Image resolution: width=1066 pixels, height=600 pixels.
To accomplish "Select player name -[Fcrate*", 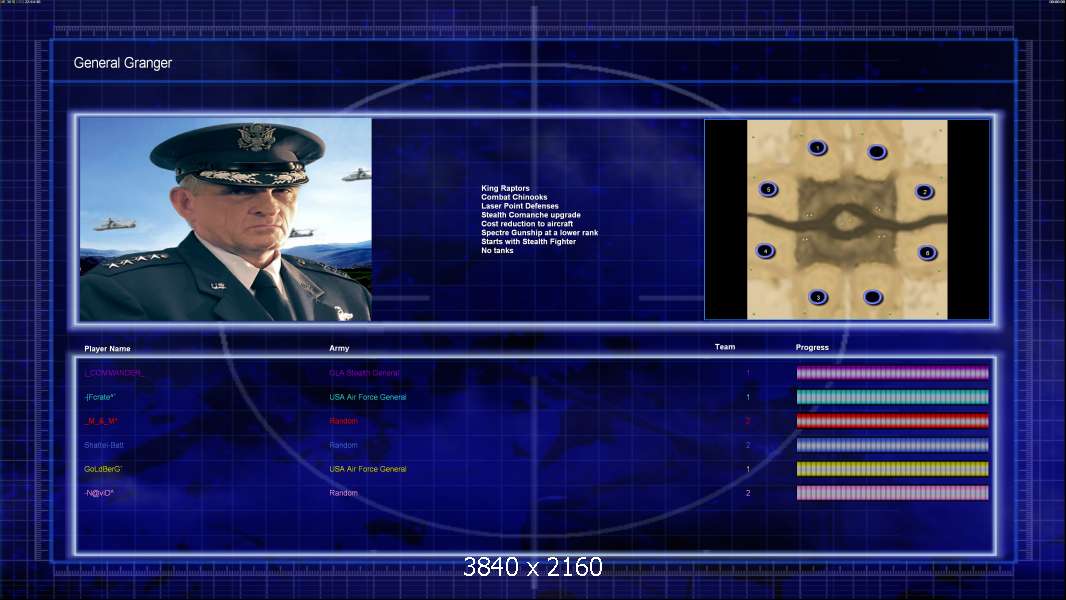I will click(100, 397).
